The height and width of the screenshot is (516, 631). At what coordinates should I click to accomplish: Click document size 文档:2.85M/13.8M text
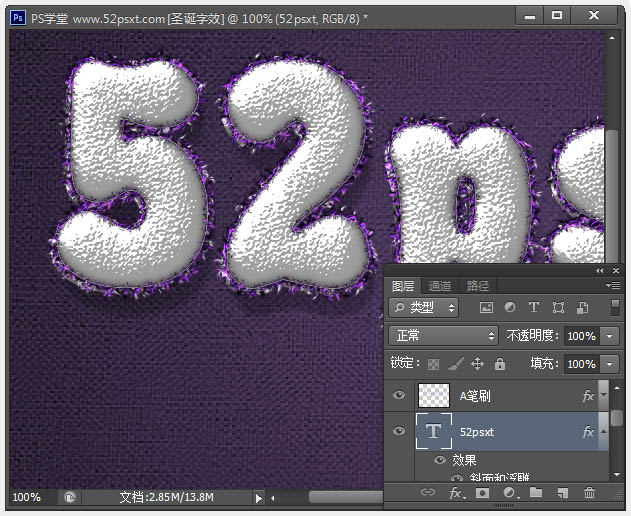167,497
